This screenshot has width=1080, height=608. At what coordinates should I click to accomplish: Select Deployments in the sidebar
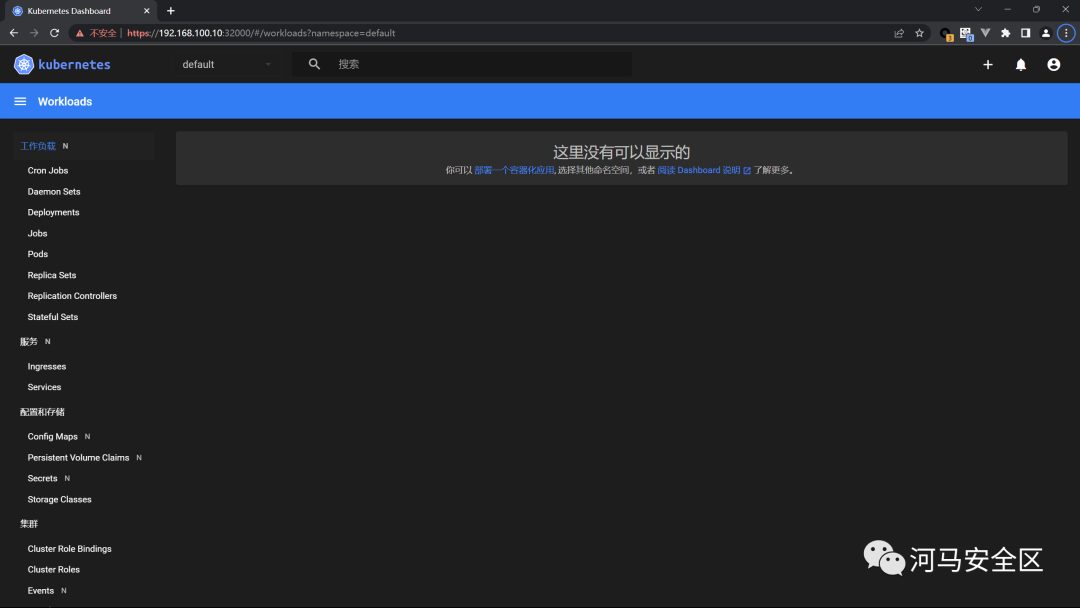point(53,212)
